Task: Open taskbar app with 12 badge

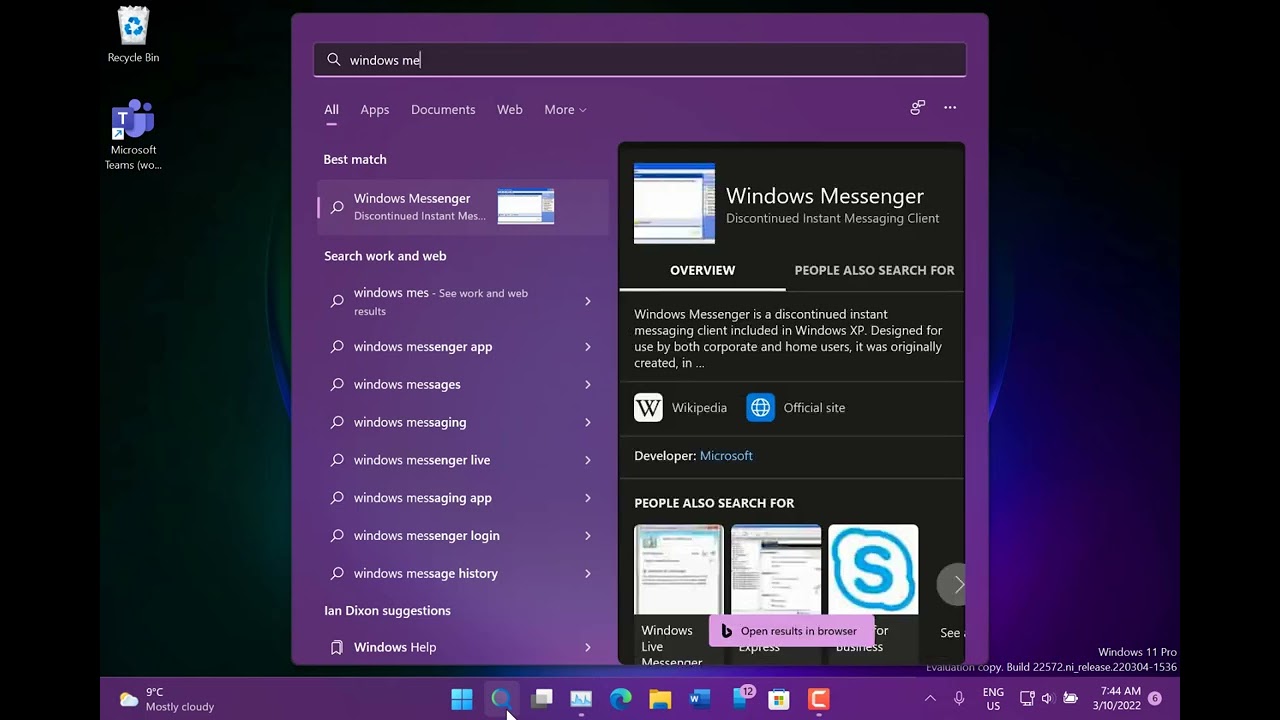Action: pyautogui.click(x=741, y=699)
